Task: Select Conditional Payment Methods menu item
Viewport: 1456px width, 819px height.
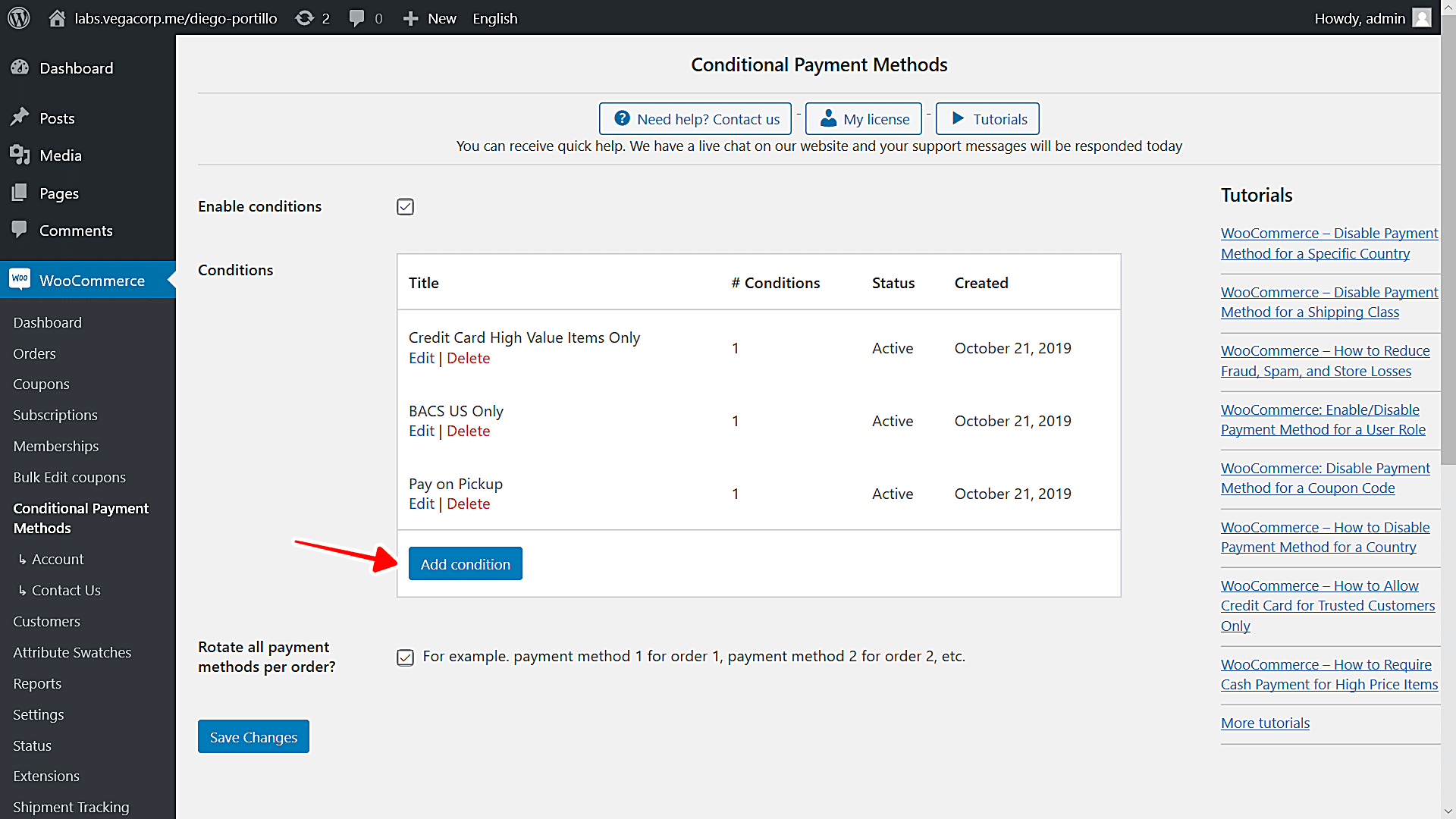Action: [80, 518]
